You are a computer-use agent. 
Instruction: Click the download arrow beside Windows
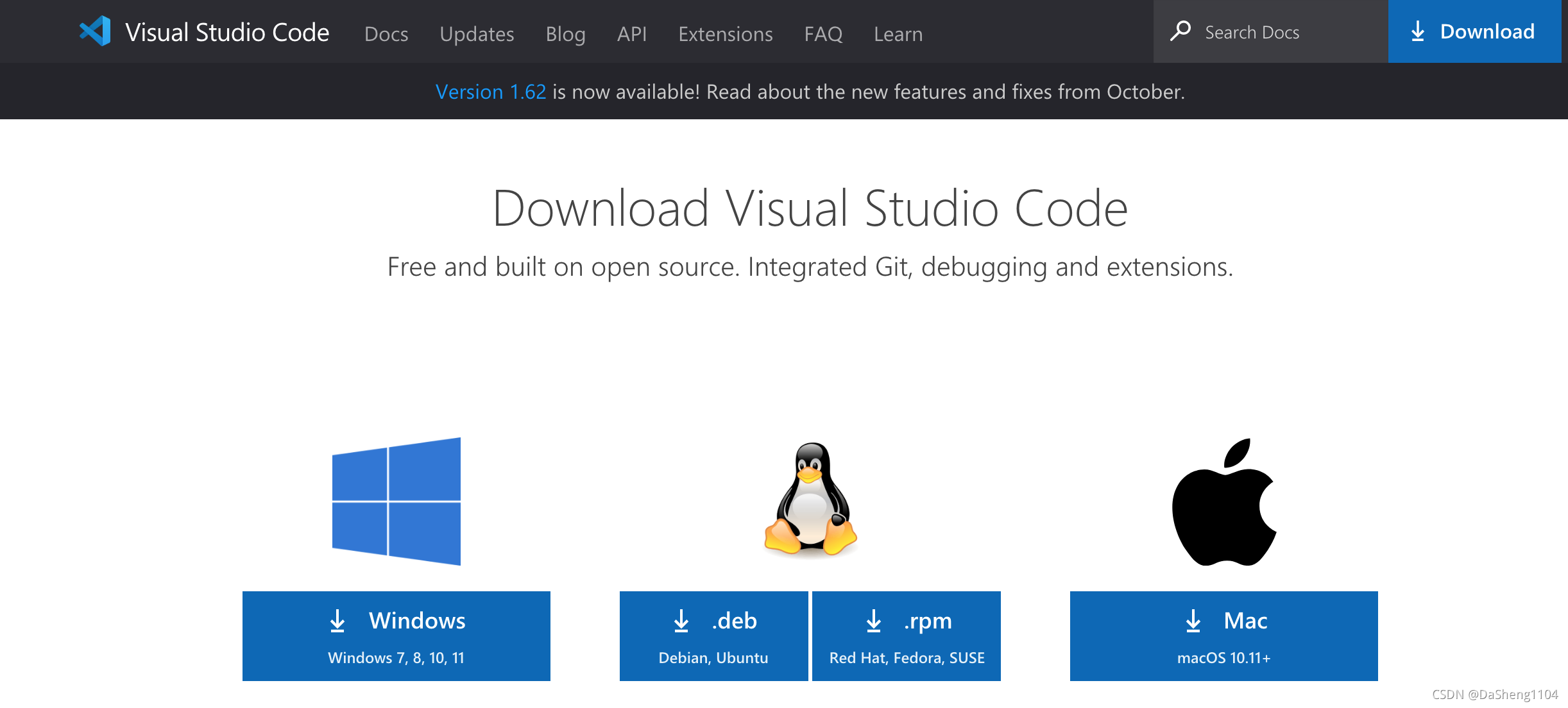[x=337, y=621]
